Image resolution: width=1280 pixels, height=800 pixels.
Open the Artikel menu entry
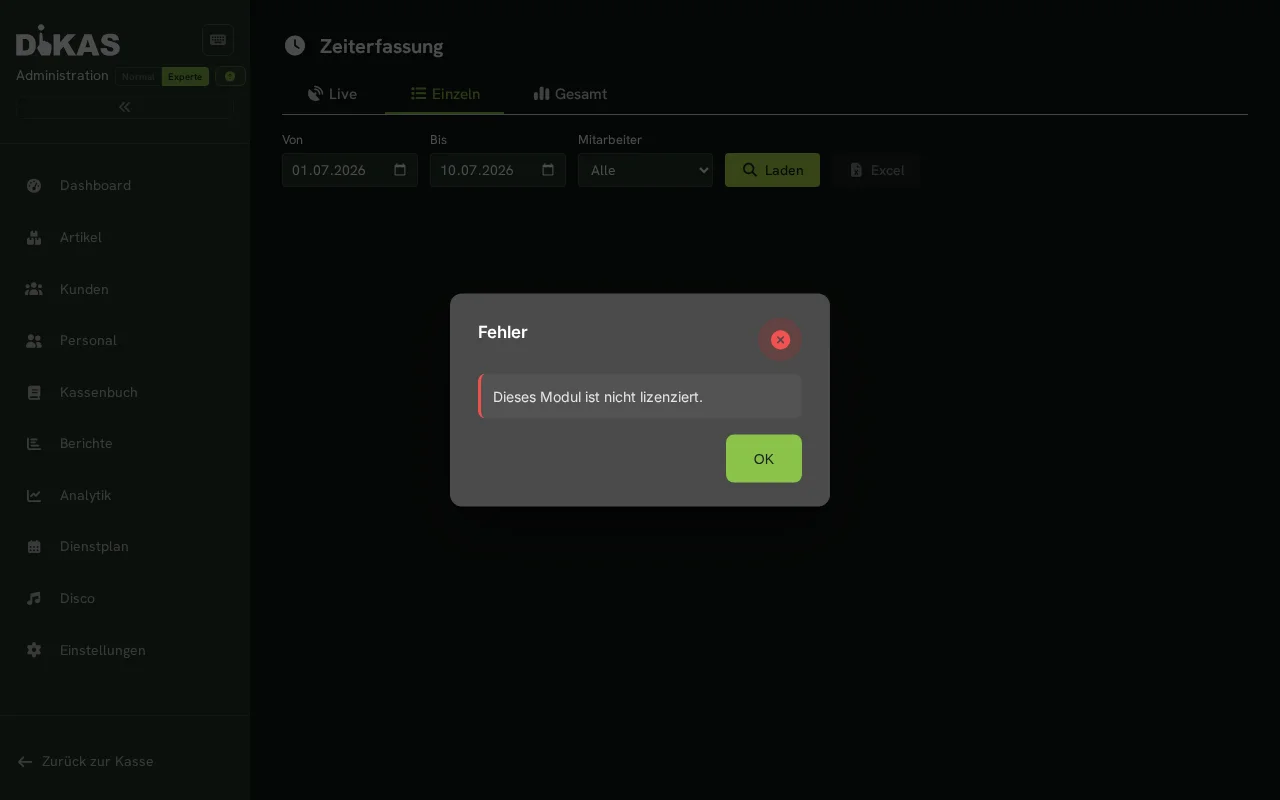pyautogui.click(x=125, y=238)
